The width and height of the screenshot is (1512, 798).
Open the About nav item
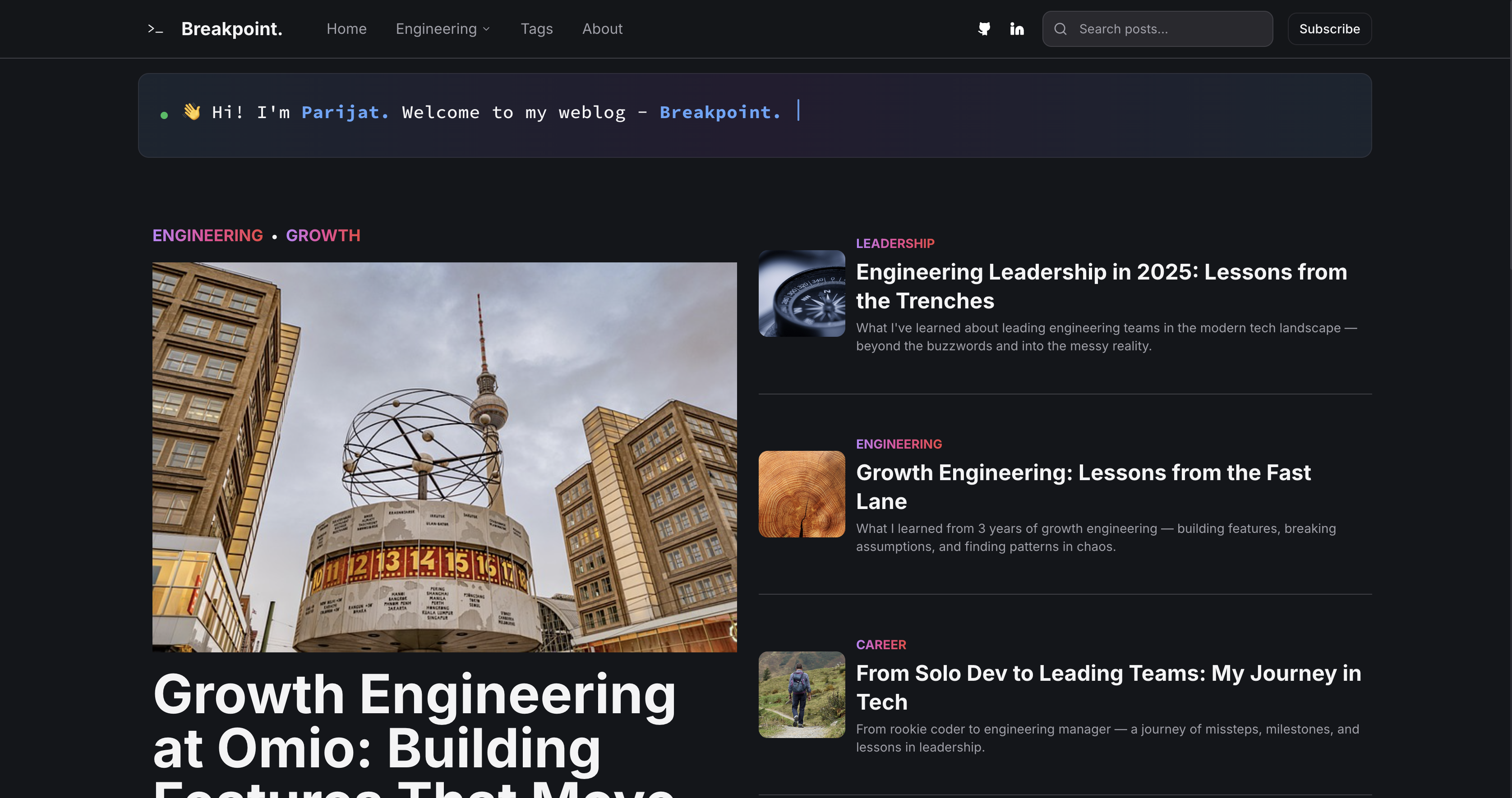(602, 29)
